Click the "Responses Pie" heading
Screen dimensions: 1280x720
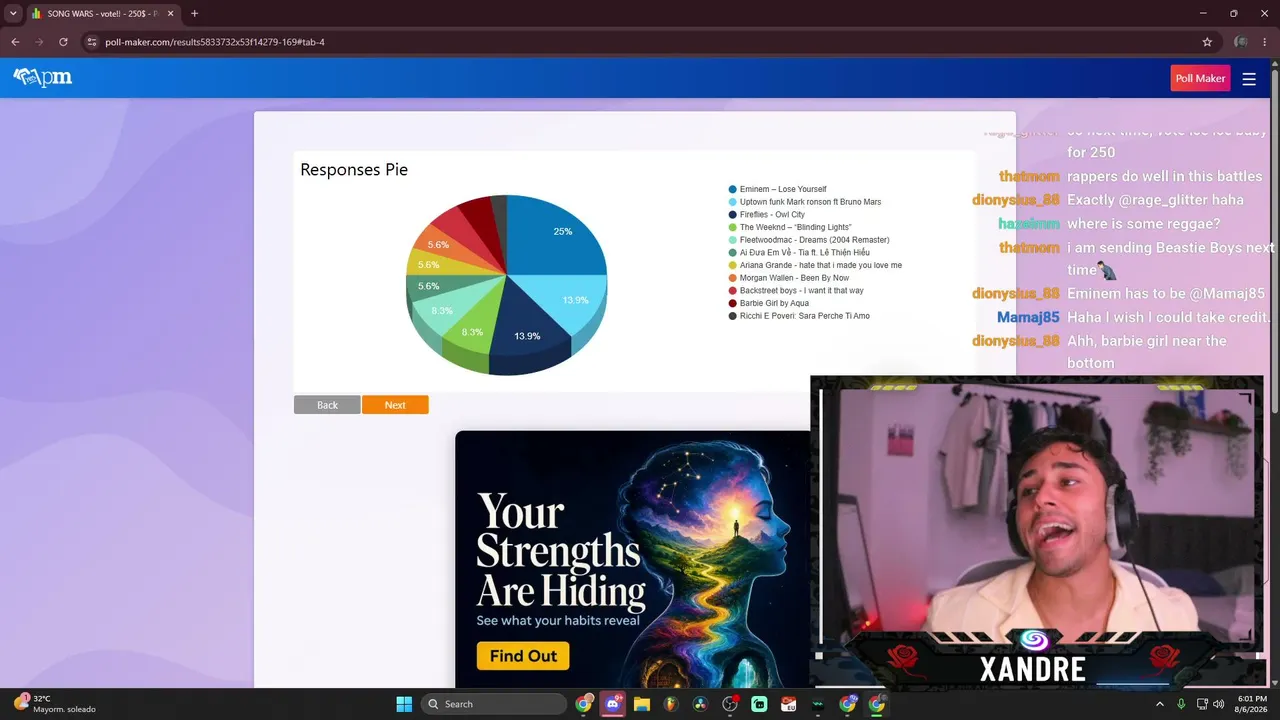[x=354, y=170]
